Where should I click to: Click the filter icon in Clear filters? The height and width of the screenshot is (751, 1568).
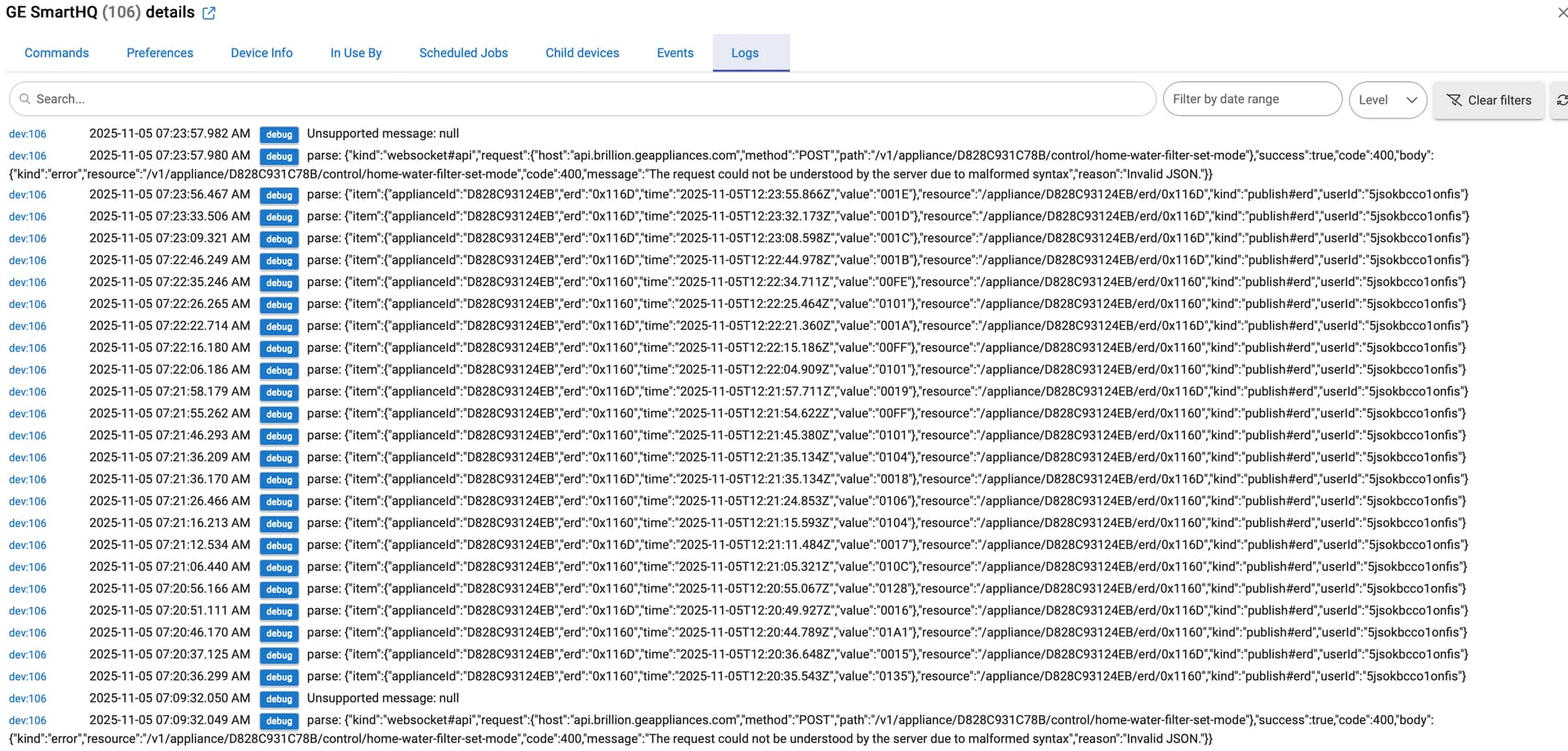pos(1454,100)
